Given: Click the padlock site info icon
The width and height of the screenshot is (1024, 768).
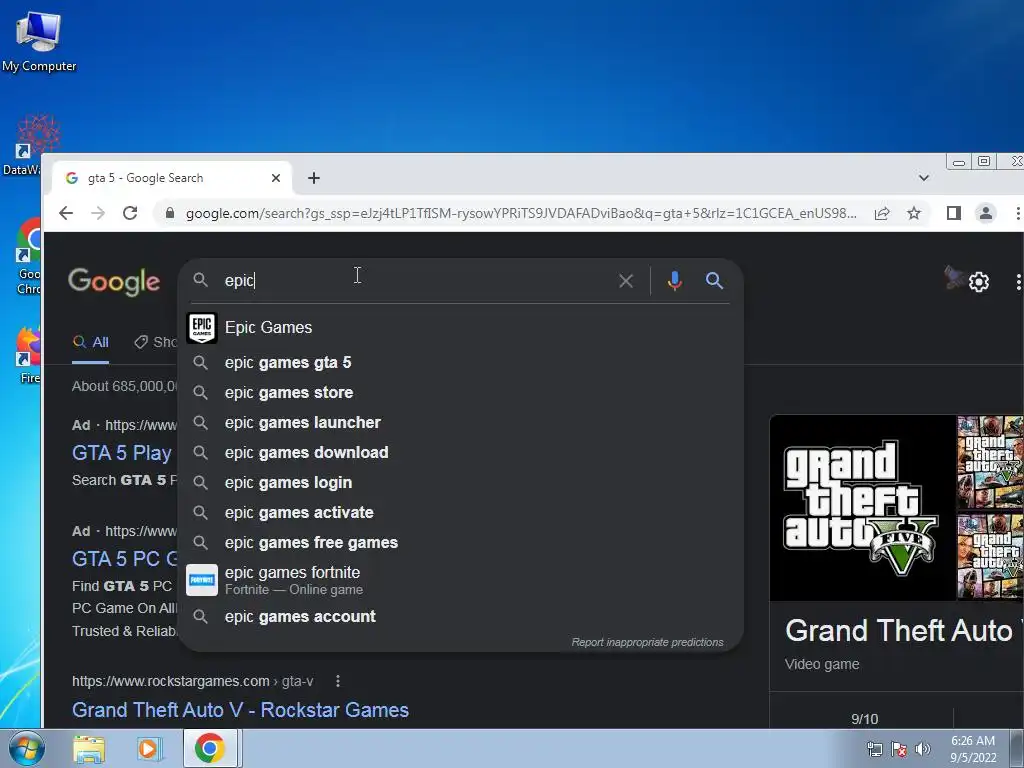Looking at the screenshot, I should click(x=170, y=213).
